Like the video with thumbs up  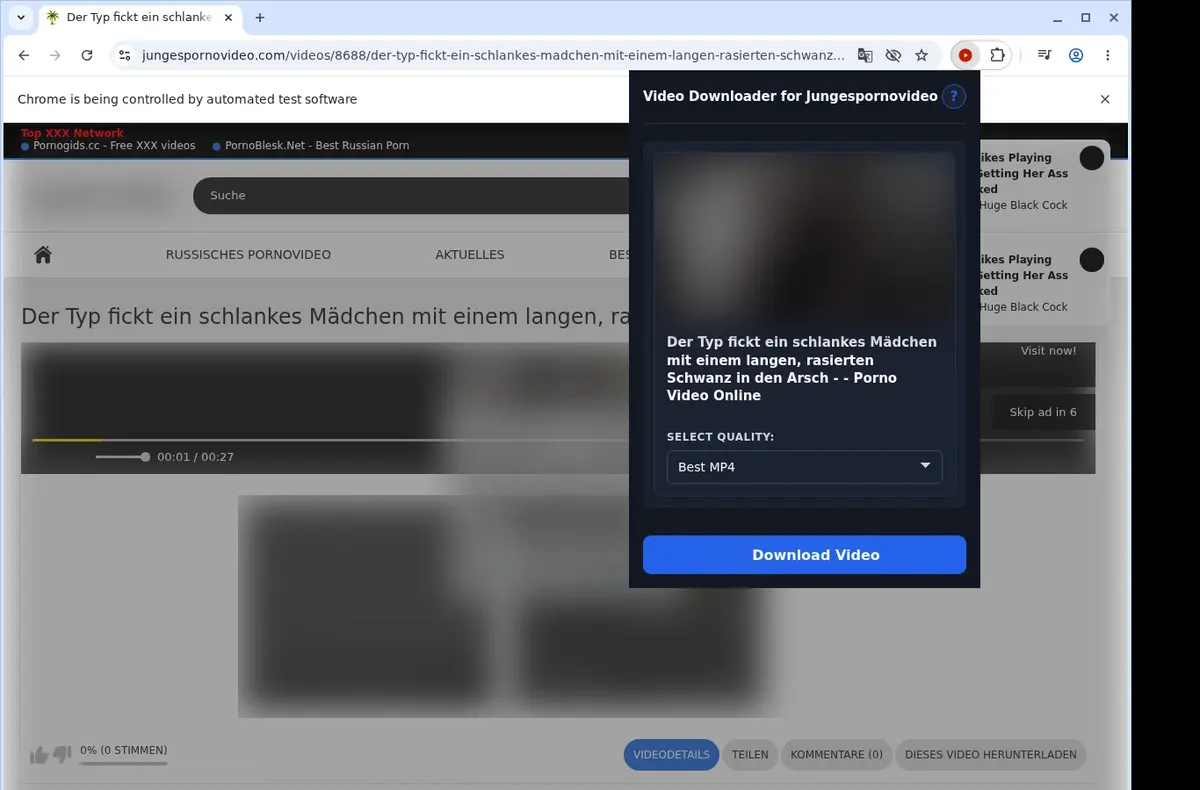pos(39,755)
